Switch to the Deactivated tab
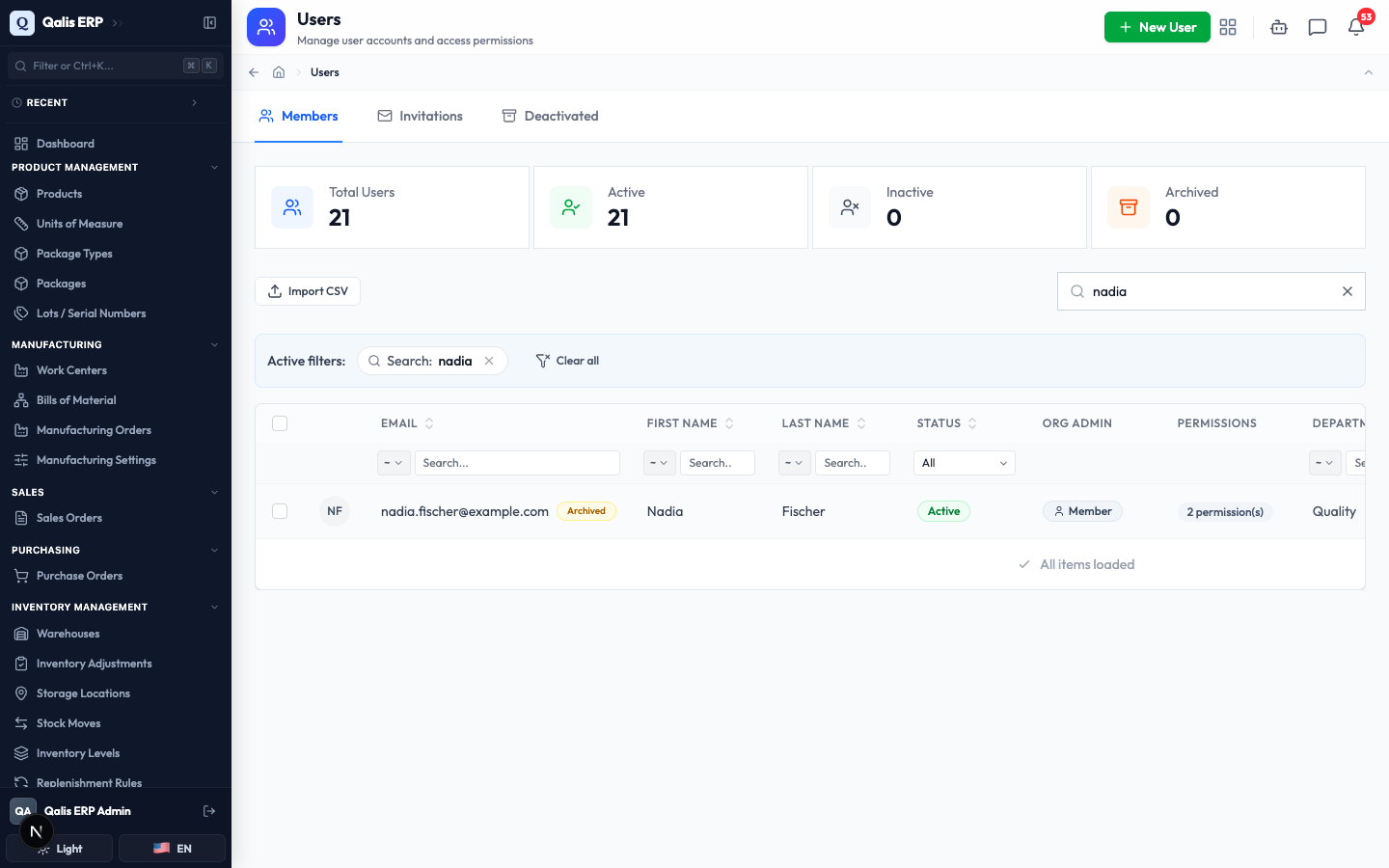Image resolution: width=1389 pixels, height=868 pixels. coord(550,116)
